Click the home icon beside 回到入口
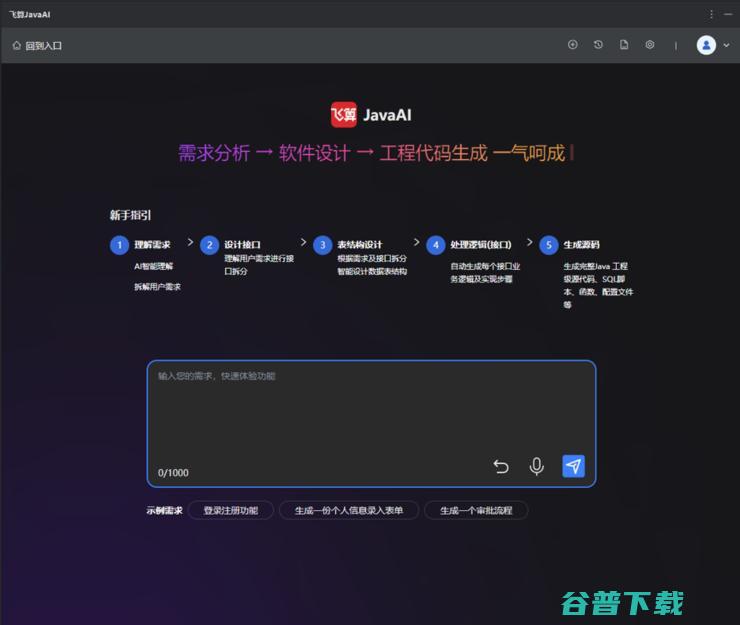This screenshot has height=625, width=740. (x=17, y=45)
